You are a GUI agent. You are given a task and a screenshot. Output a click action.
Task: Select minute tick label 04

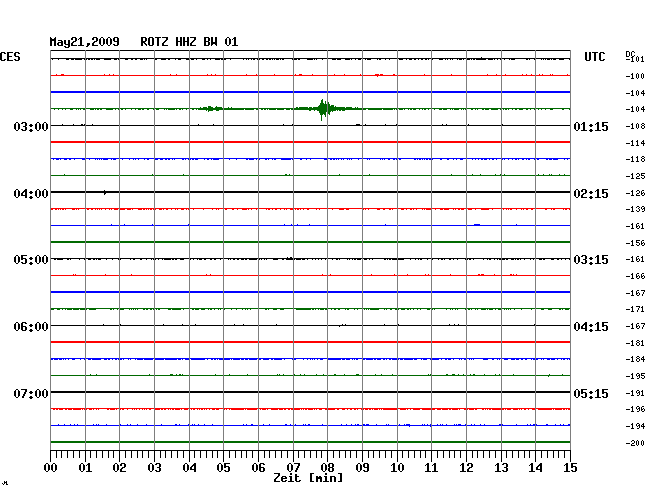pyautogui.click(x=189, y=467)
